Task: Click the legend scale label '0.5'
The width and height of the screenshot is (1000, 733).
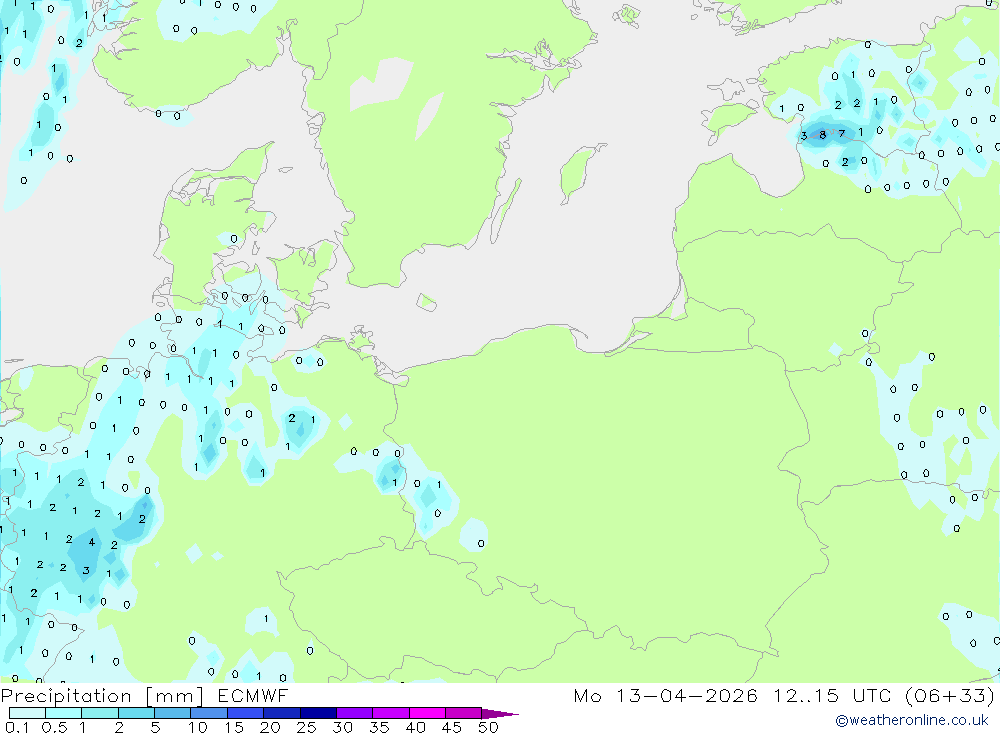Action: coord(54,727)
